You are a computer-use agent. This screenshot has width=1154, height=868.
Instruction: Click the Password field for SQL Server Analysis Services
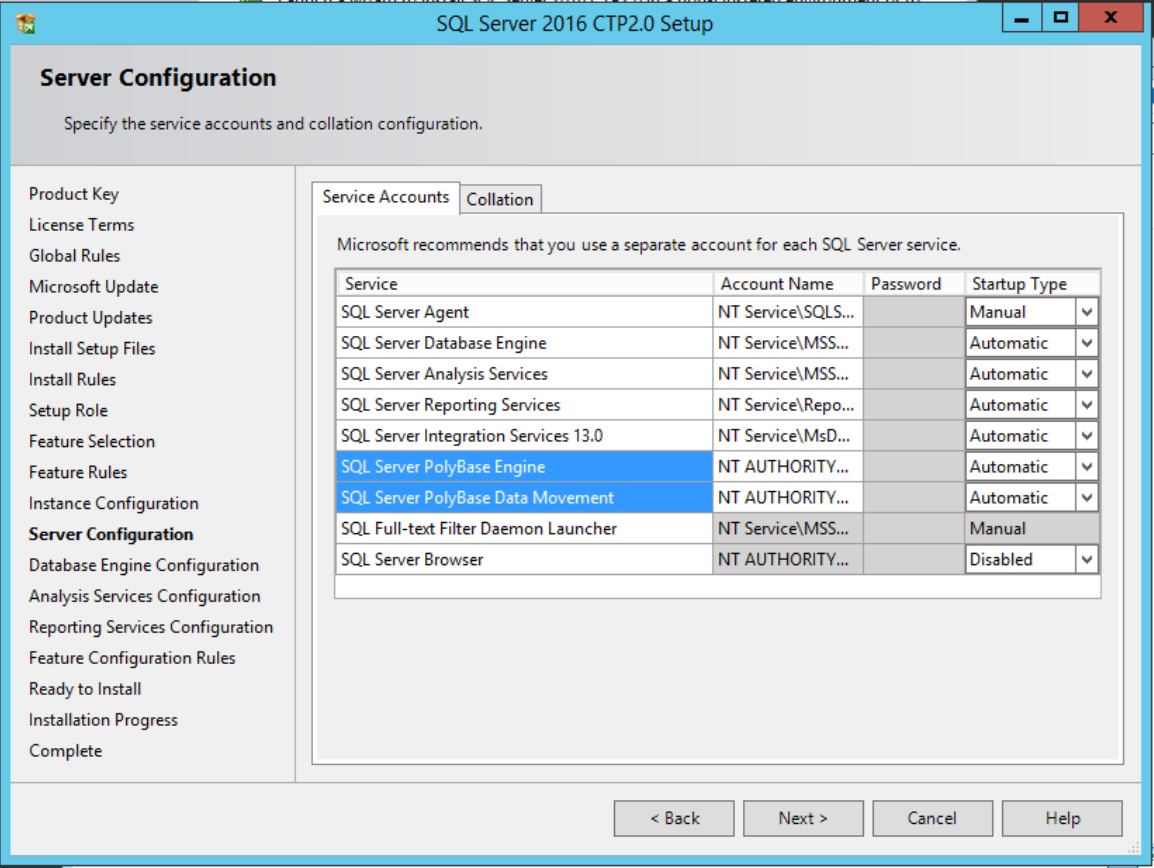pyautogui.click(x=914, y=374)
